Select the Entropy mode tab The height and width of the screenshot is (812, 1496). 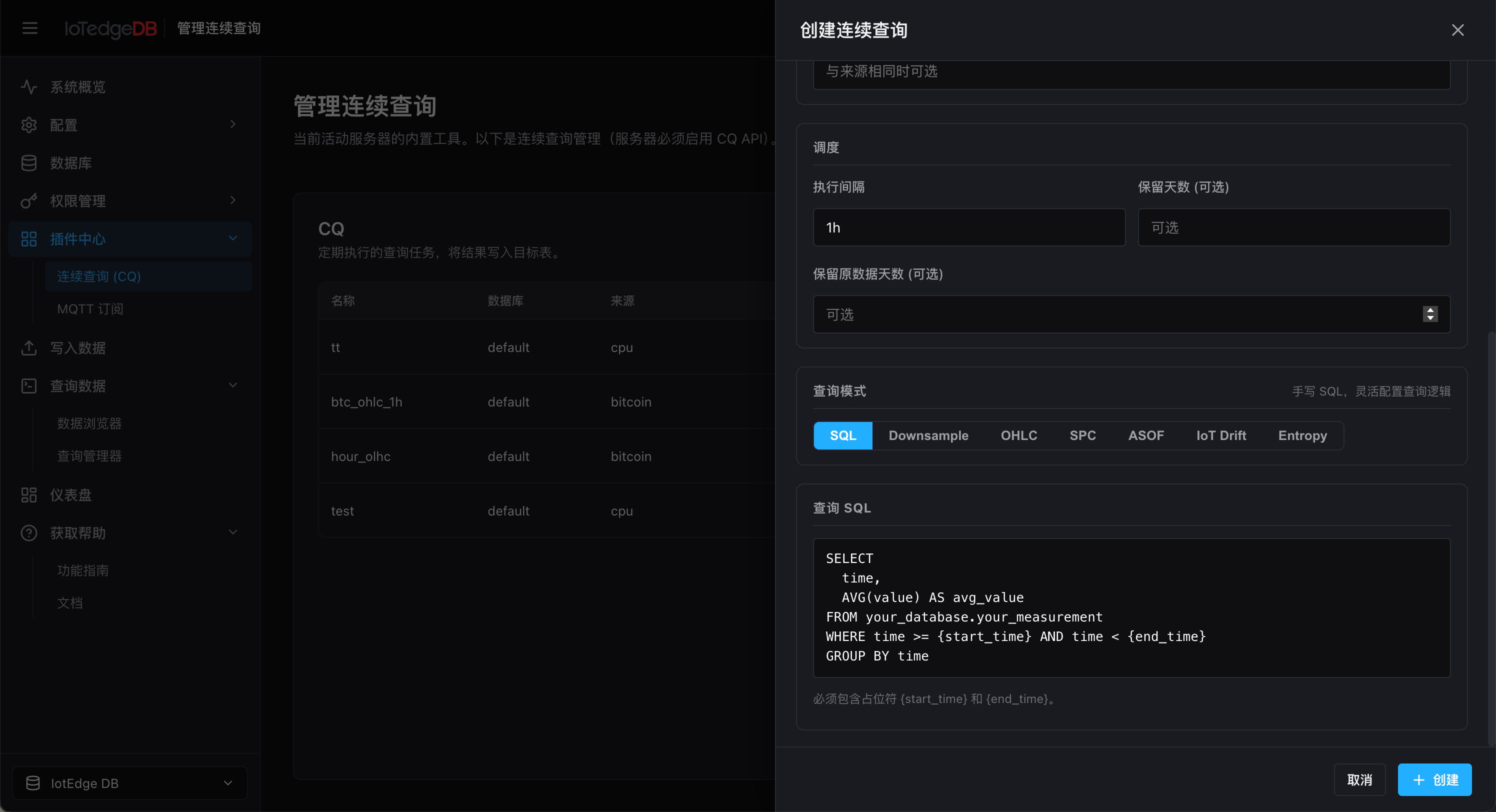point(1302,435)
